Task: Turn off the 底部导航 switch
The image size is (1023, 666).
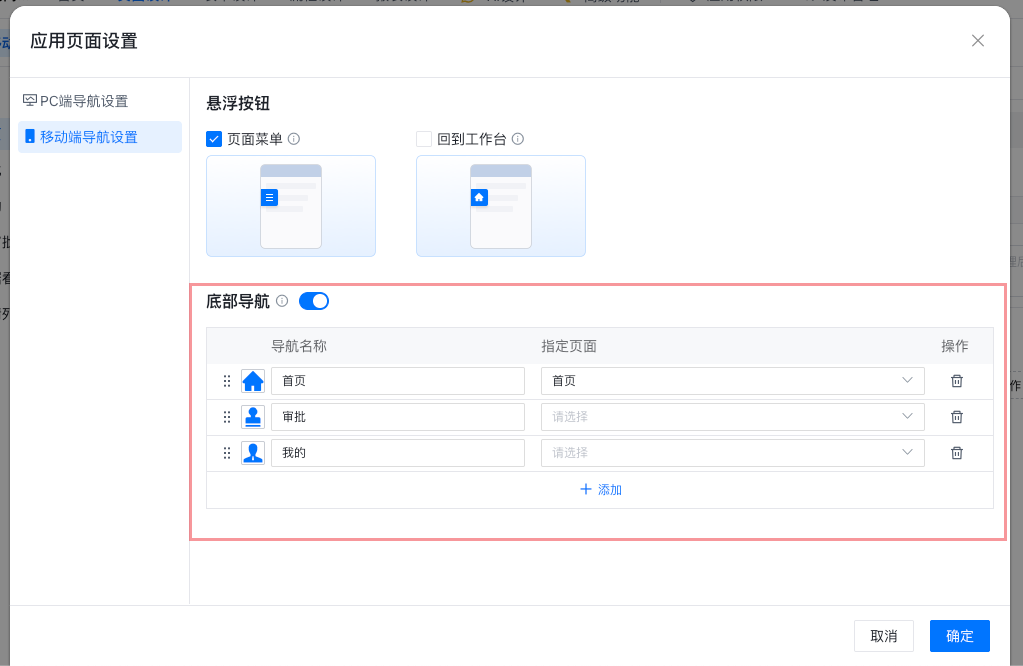Action: click(314, 301)
